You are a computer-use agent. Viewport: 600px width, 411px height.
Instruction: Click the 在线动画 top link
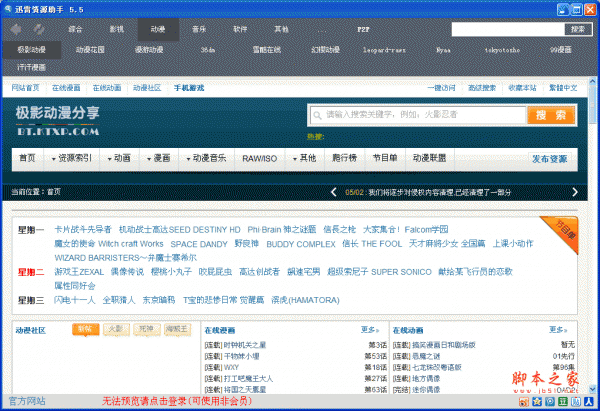107,88
